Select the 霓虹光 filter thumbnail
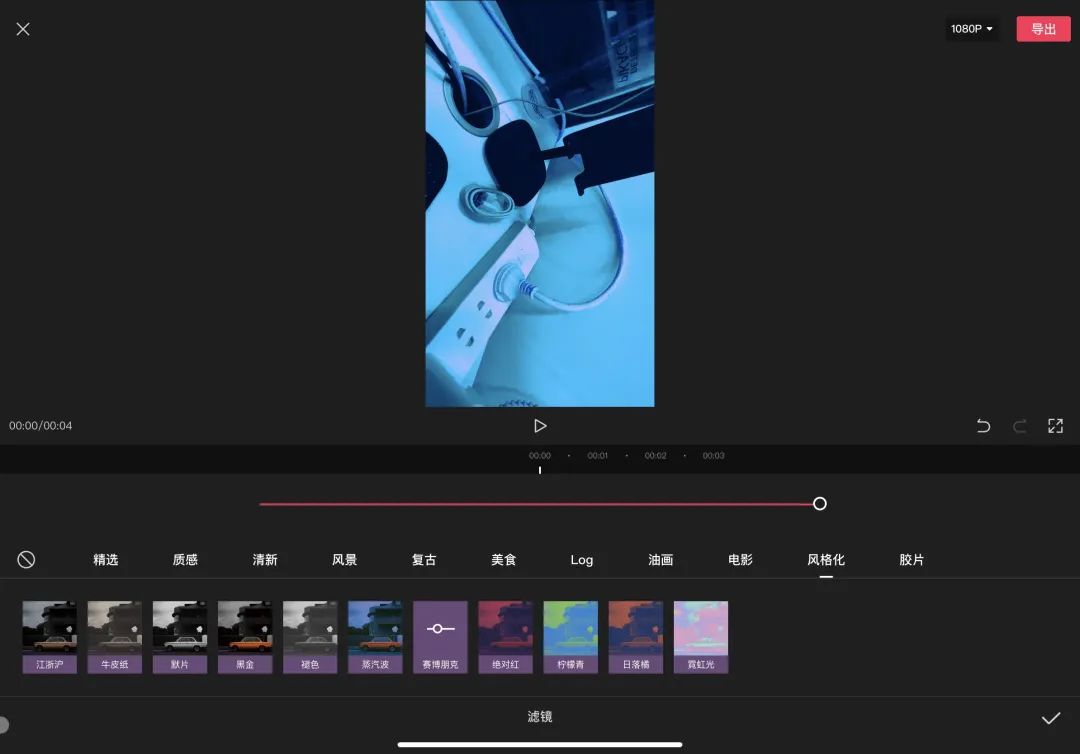The width and height of the screenshot is (1080, 754). click(x=700, y=637)
